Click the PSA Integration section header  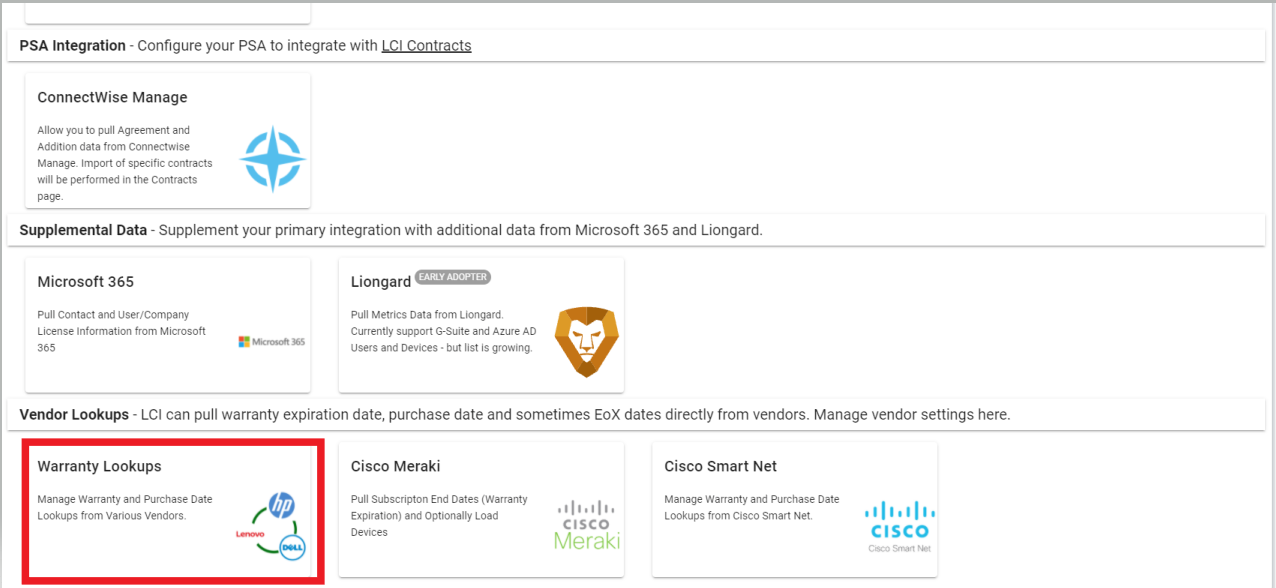coord(72,46)
